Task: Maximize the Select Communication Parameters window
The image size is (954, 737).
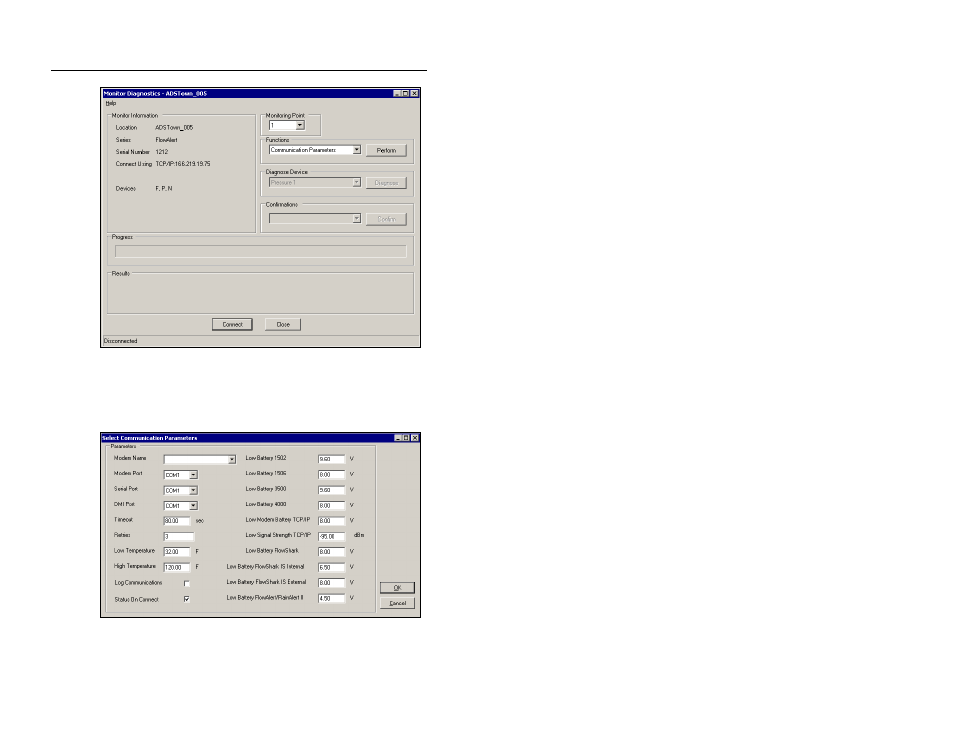Action: (406, 438)
